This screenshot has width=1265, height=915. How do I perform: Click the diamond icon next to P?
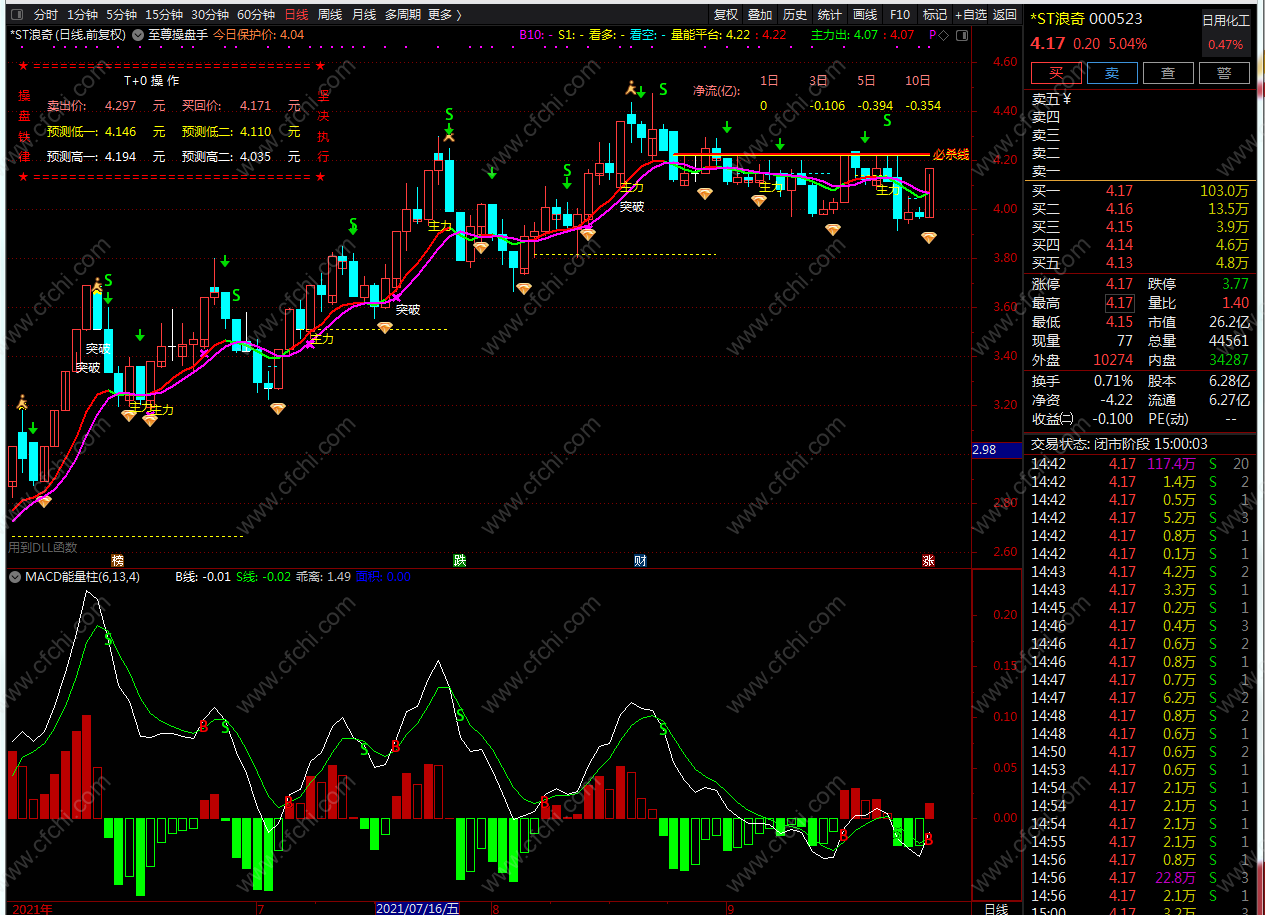coord(945,34)
